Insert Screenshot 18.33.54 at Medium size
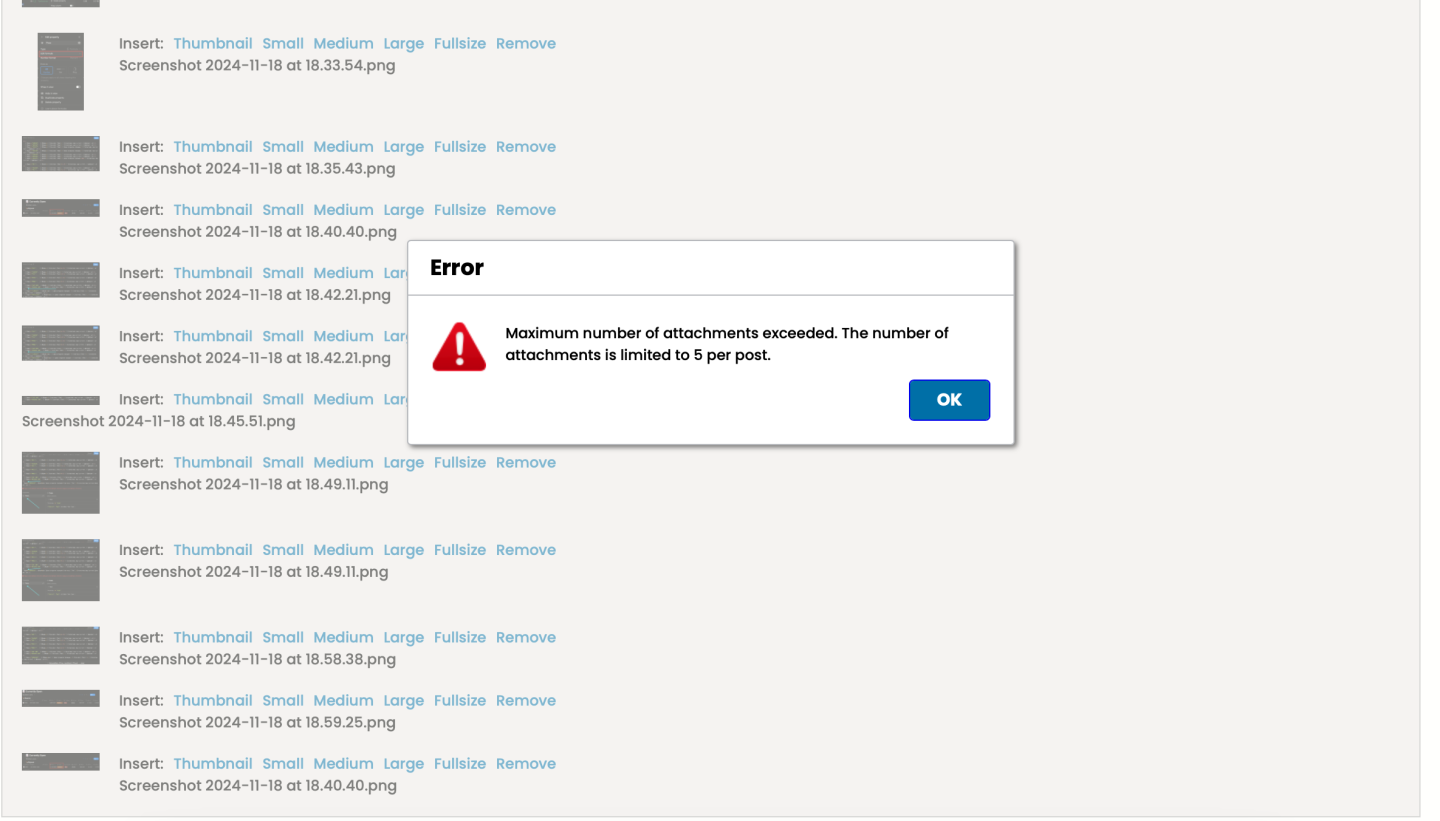 [343, 44]
